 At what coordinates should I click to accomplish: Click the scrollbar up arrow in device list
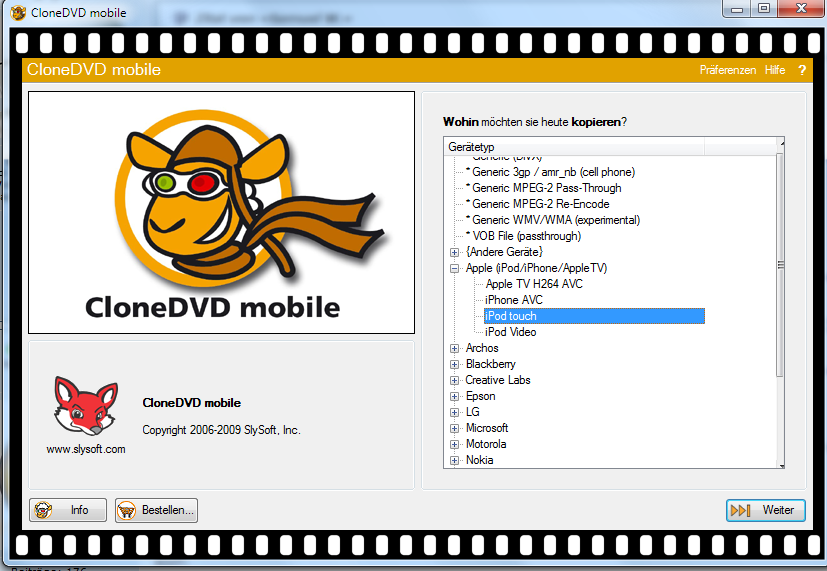pos(782,142)
